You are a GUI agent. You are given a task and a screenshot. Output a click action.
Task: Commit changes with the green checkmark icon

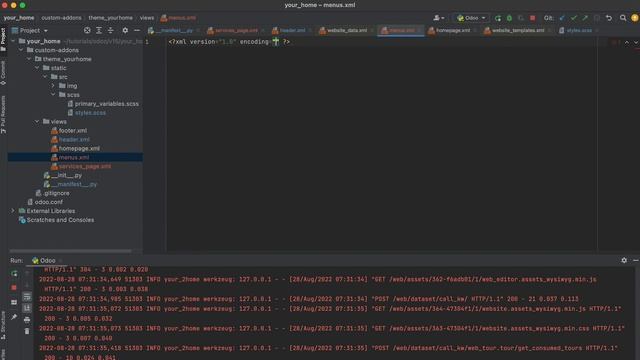573,18
